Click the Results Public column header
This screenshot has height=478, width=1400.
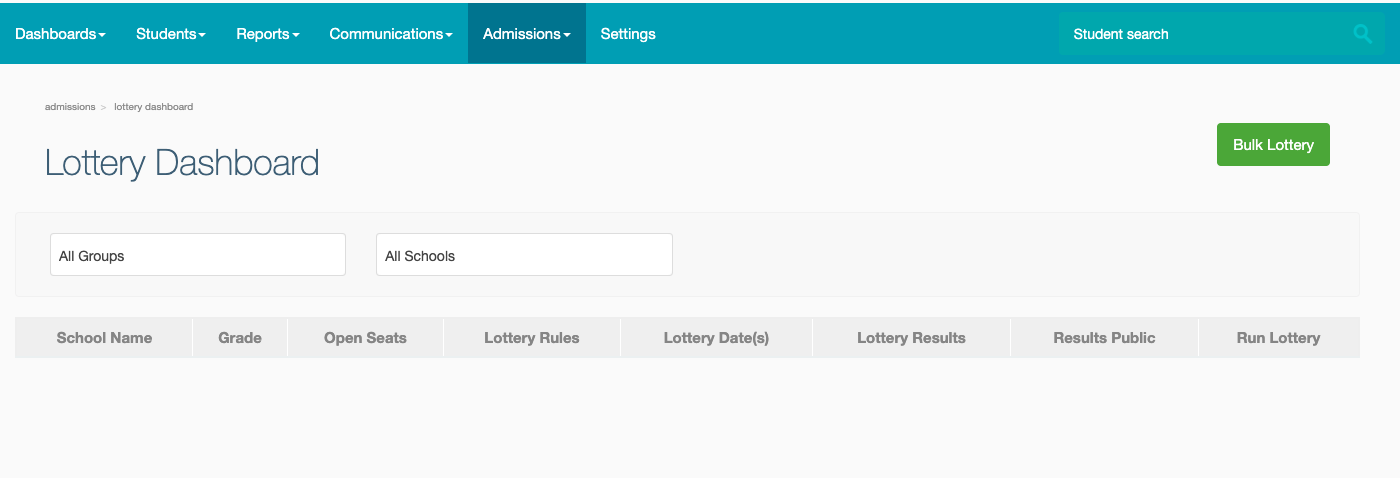(1104, 338)
